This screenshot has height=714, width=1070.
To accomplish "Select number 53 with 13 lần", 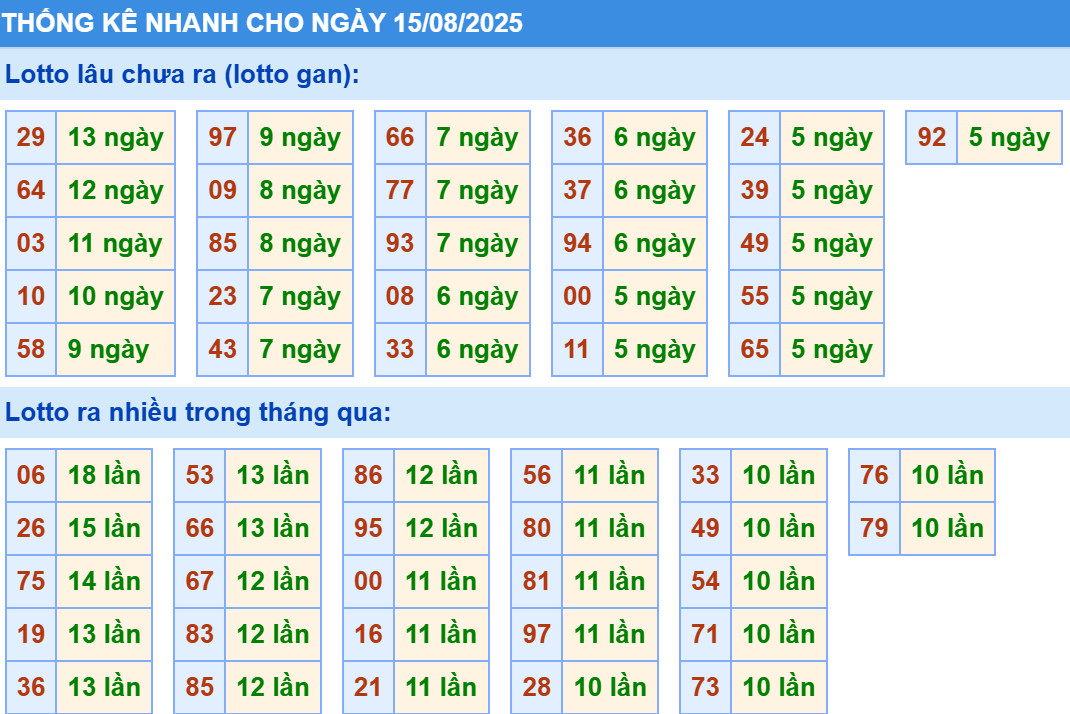I will [199, 475].
